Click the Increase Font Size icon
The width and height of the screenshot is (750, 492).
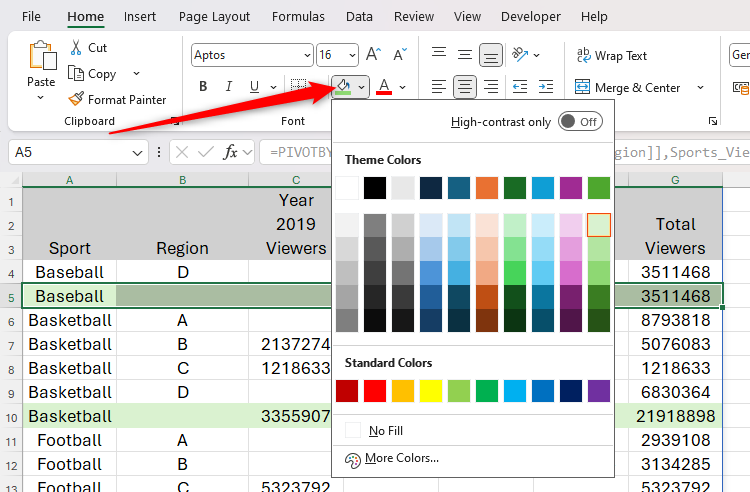click(374, 55)
